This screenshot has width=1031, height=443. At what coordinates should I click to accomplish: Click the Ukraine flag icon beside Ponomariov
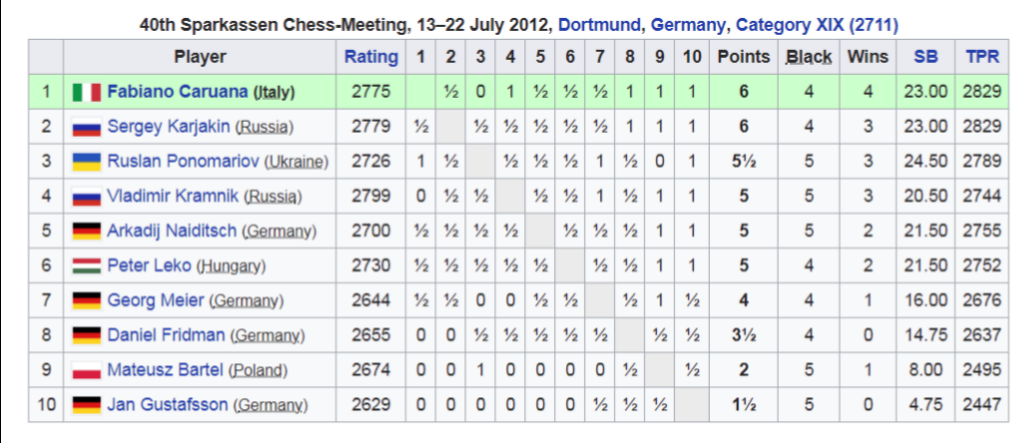click(87, 161)
